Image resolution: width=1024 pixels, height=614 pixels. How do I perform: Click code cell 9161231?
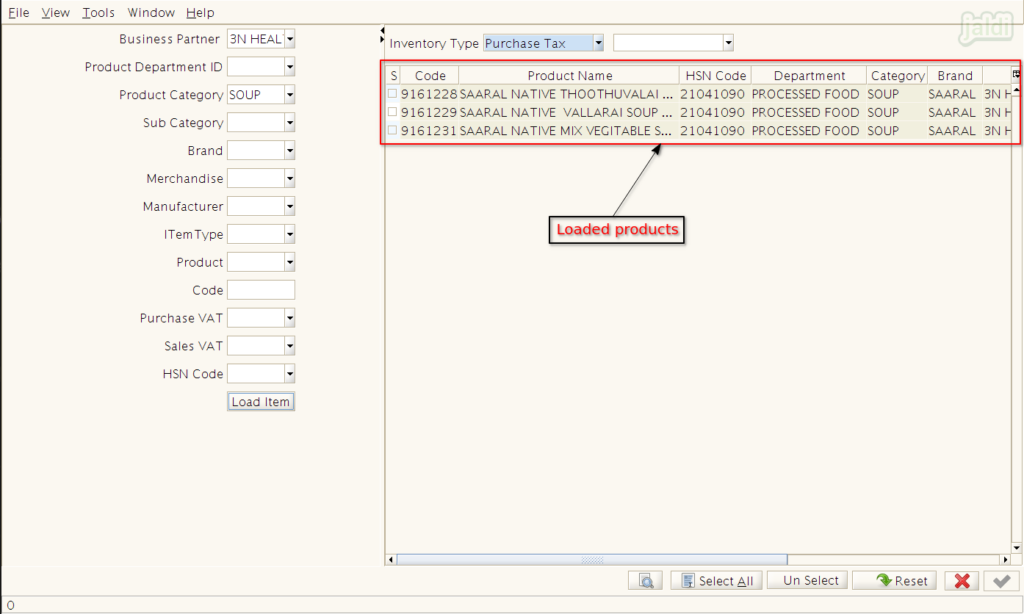tap(429, 131)
